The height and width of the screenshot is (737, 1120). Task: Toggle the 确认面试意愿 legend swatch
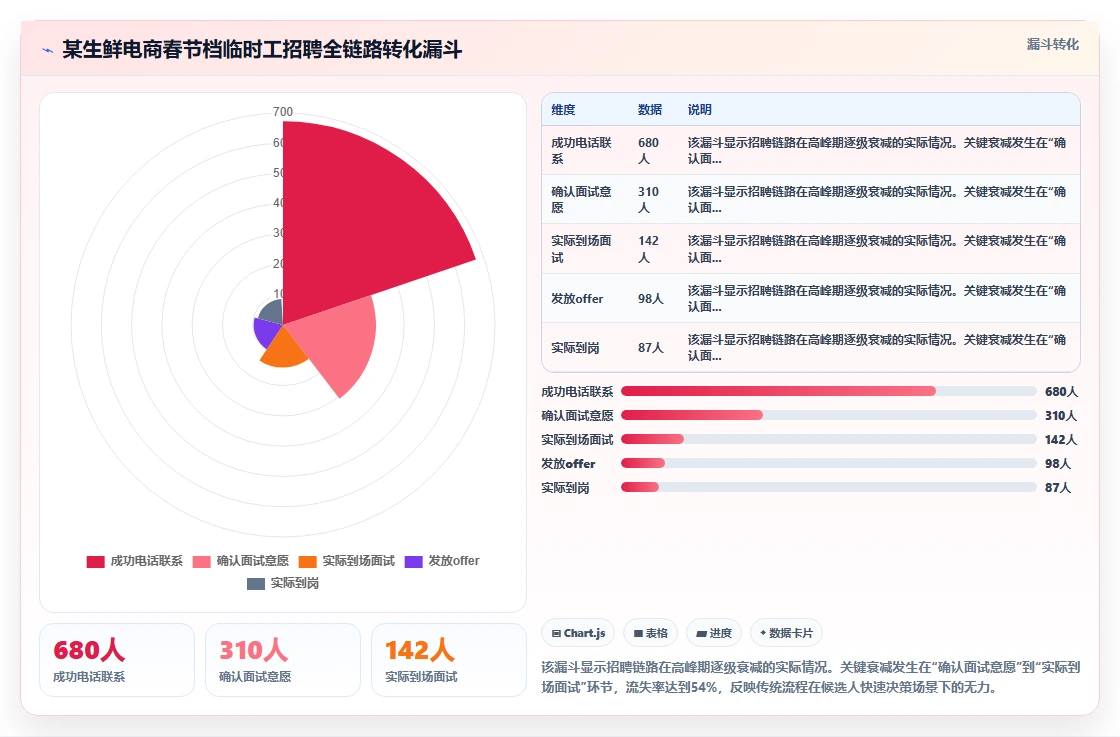201,561
